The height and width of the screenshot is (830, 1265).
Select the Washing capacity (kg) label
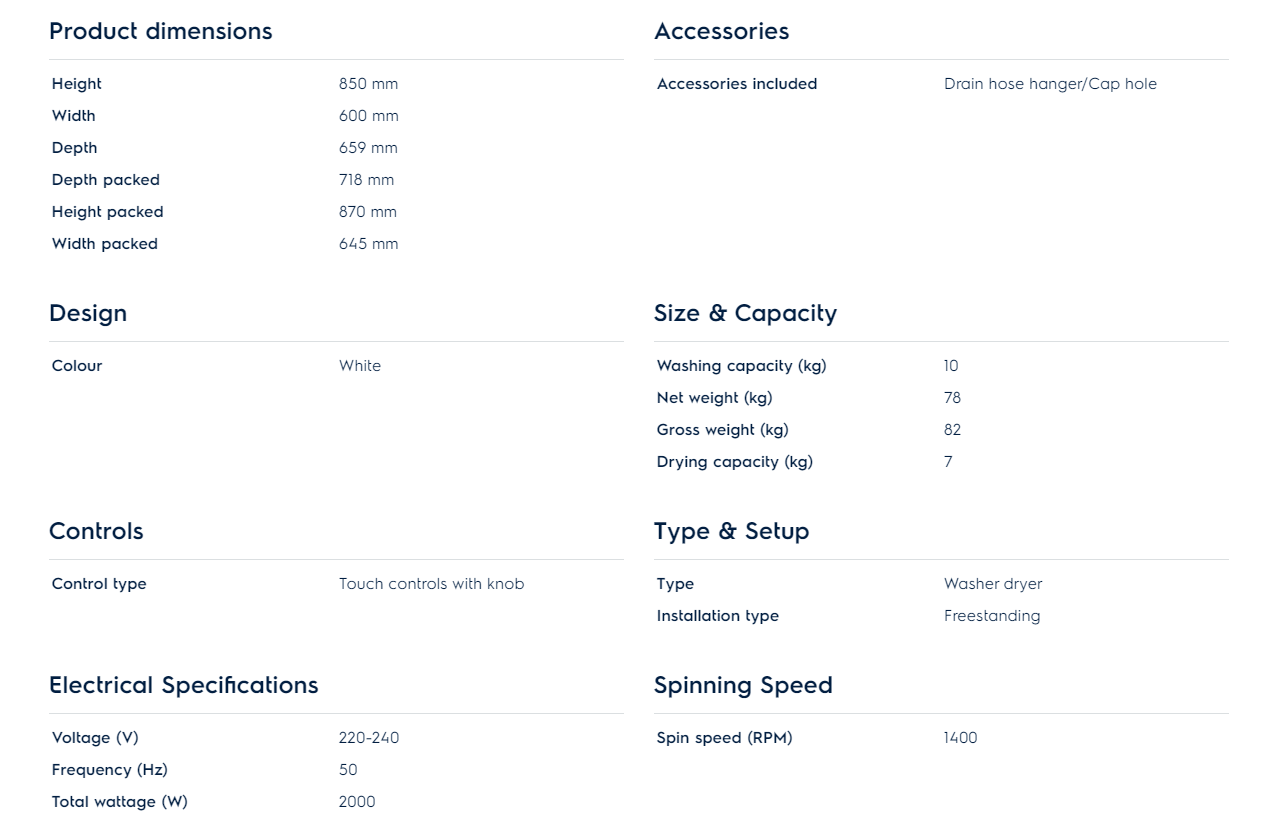click(741, 366)
